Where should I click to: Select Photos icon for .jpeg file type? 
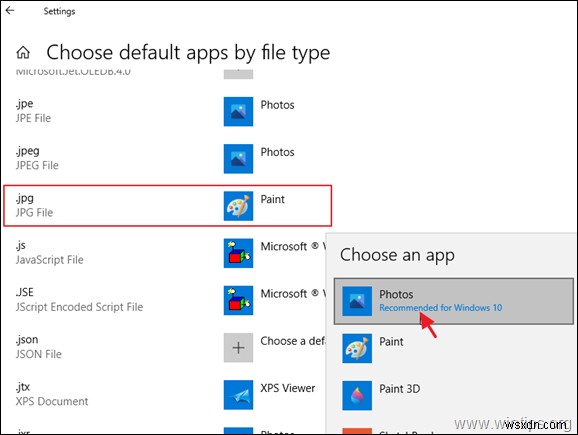[238, 159]
